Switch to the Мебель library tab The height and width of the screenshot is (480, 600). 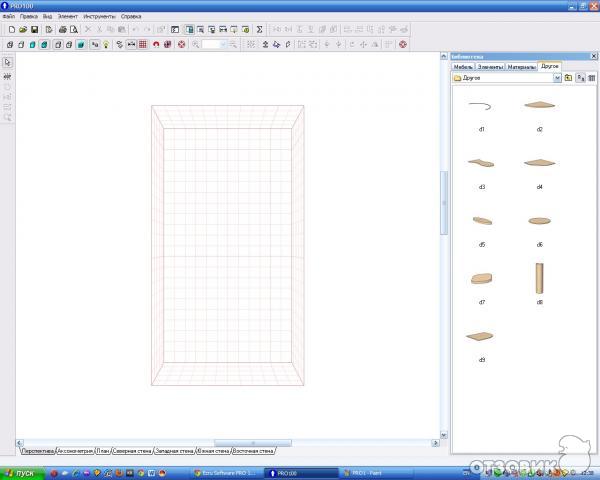click(x=463, y=66)
